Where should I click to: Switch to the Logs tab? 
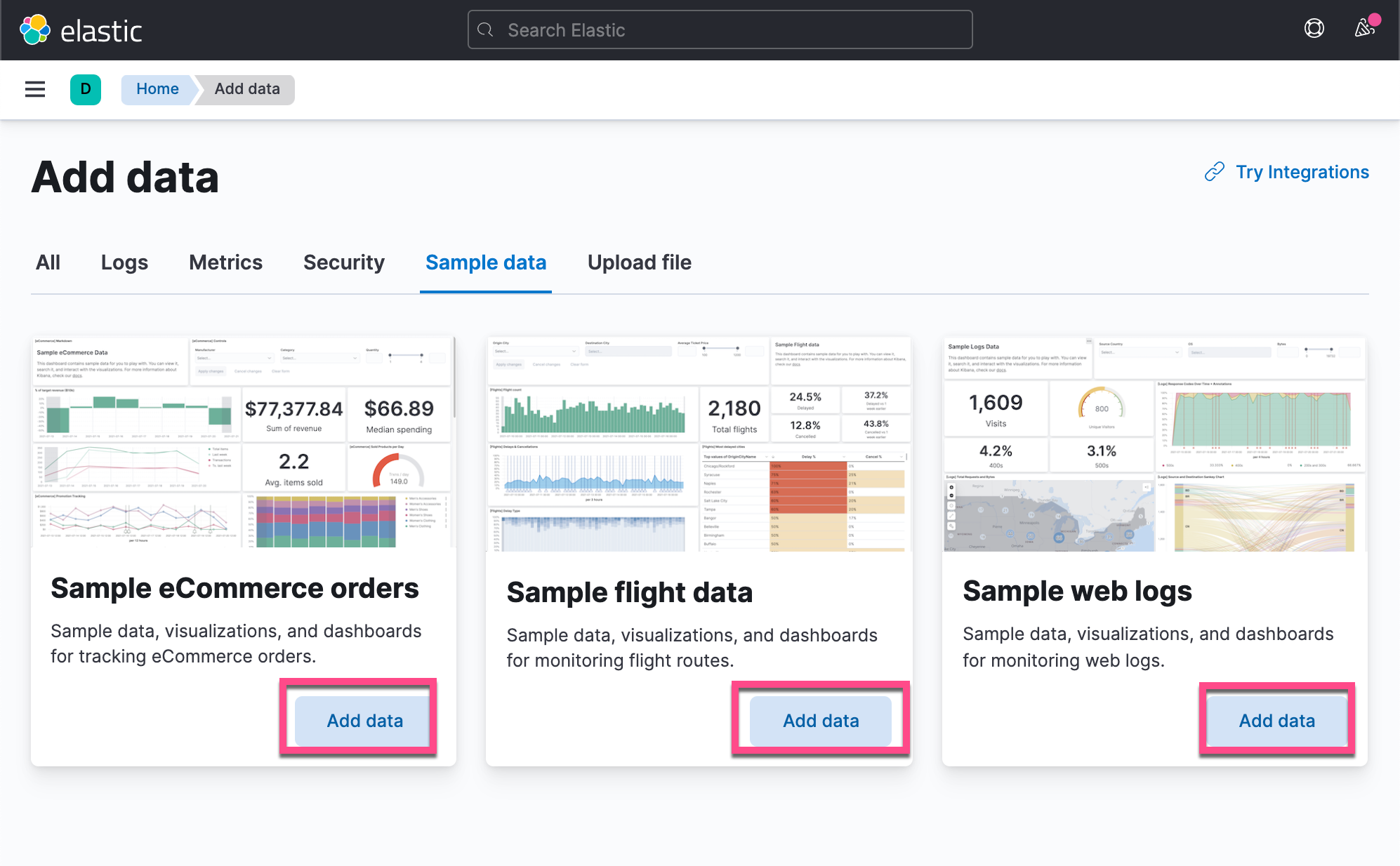coord(124,262)
